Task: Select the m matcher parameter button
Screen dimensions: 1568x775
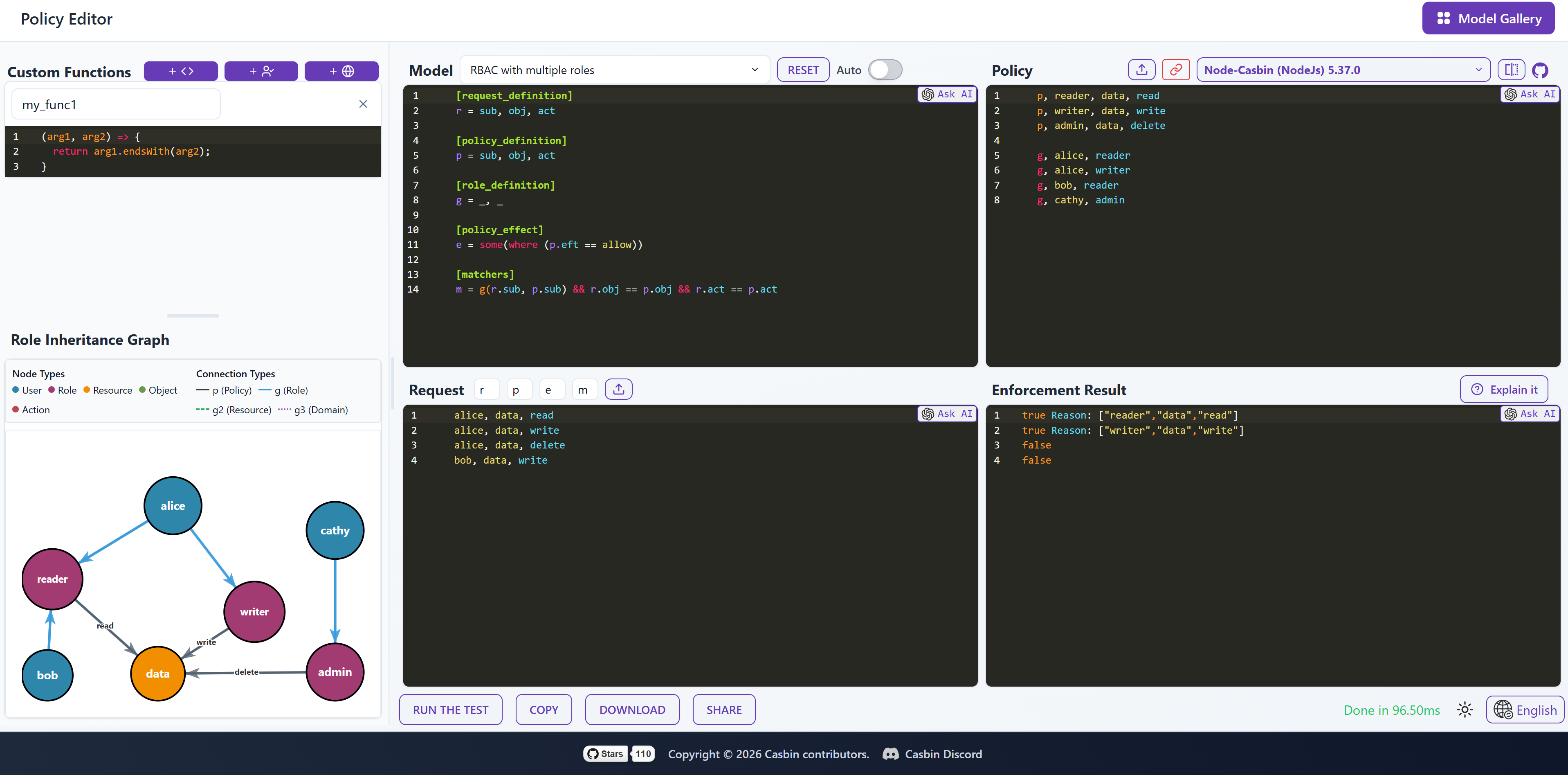Action: click(x=584, y=389)
